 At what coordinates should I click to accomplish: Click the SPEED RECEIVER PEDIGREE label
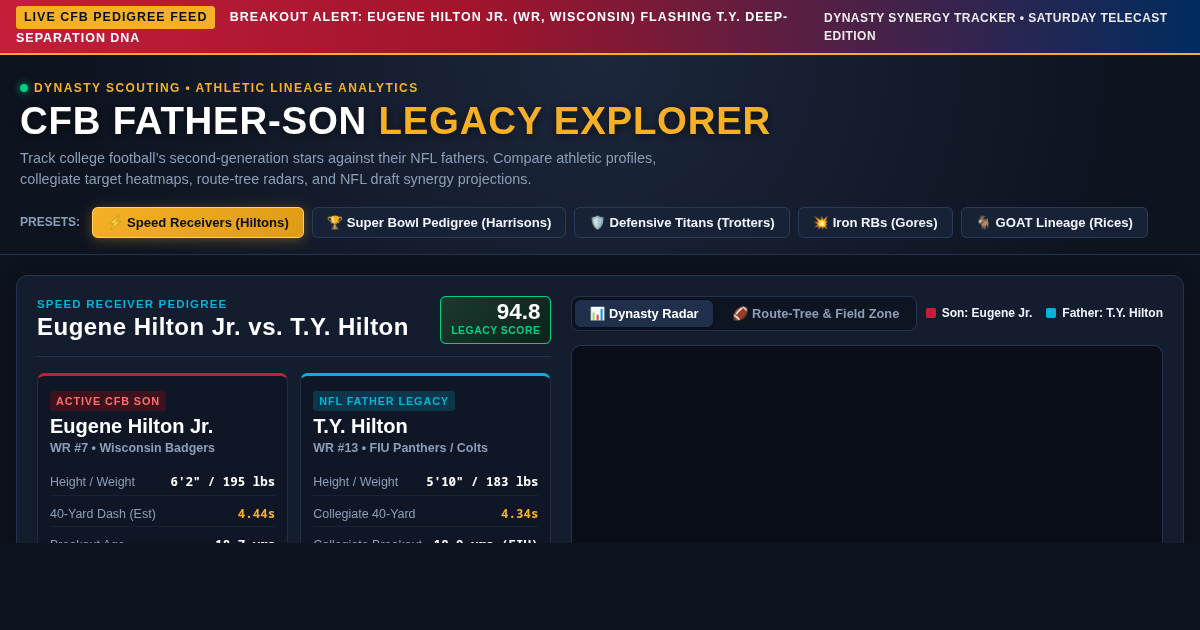(x=132, y=304)
